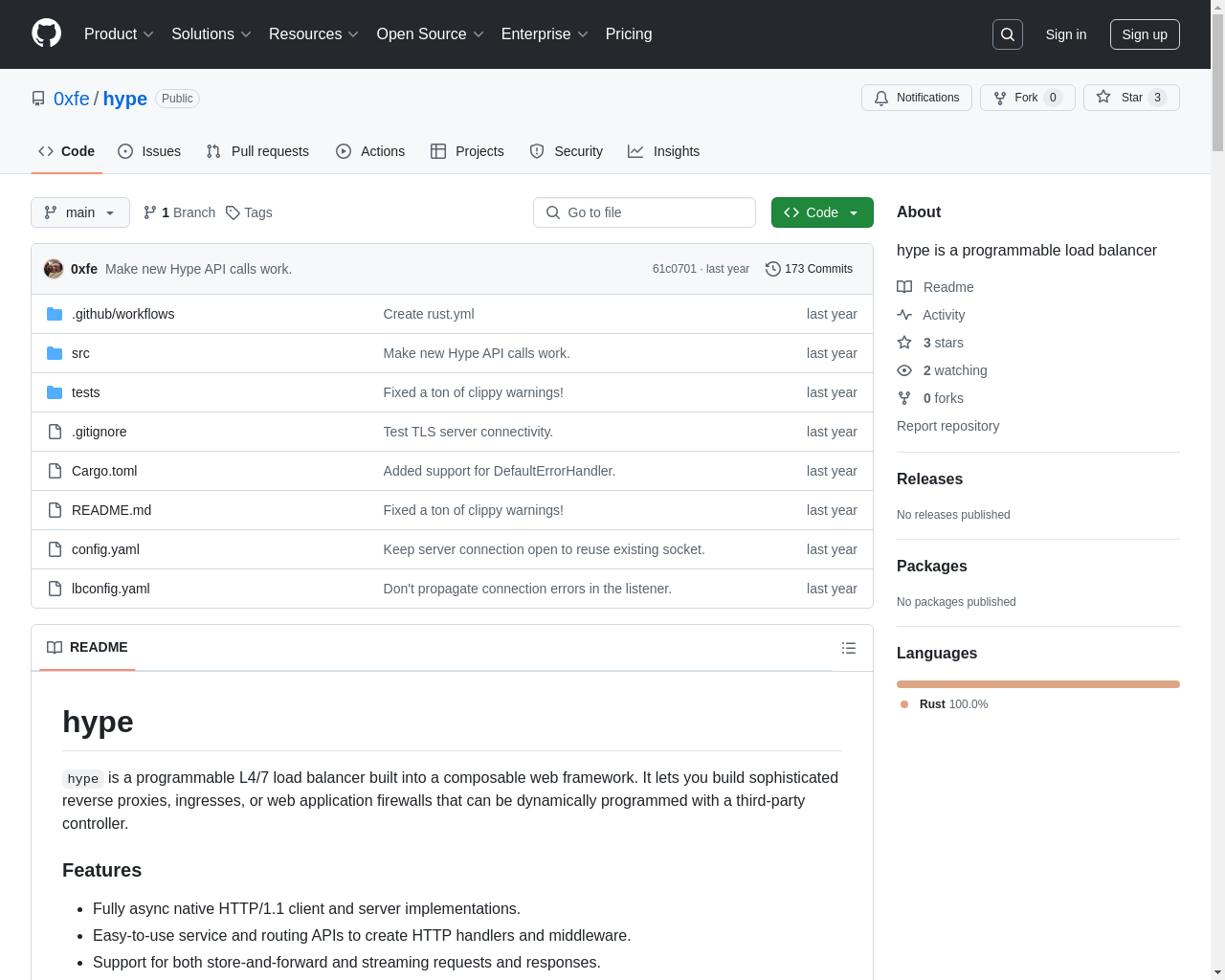Click the page vertical scrollbar thumb
The image size is (1225, 980).
coord(1217,81)
